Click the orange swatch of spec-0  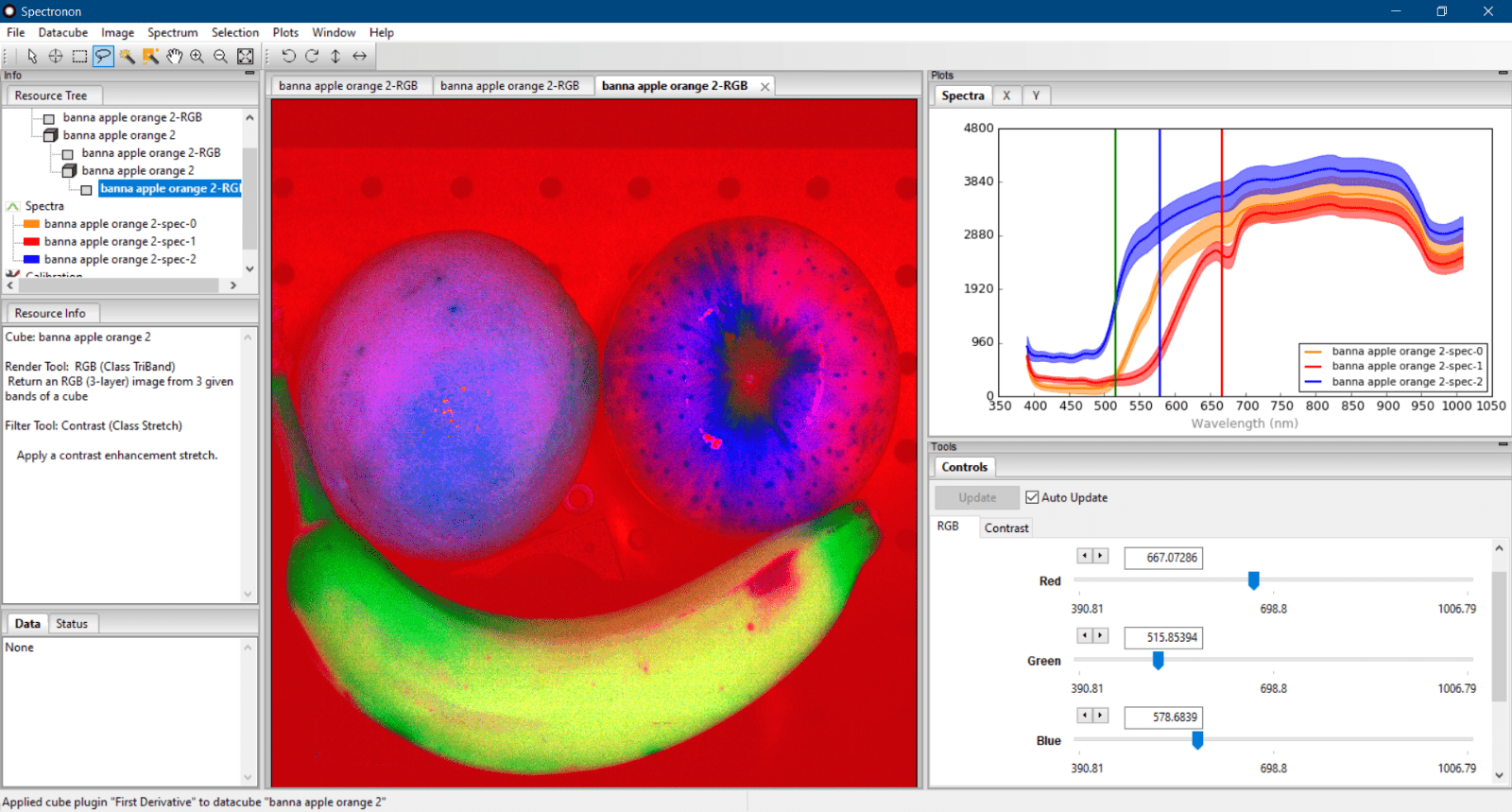pos(31,224)
